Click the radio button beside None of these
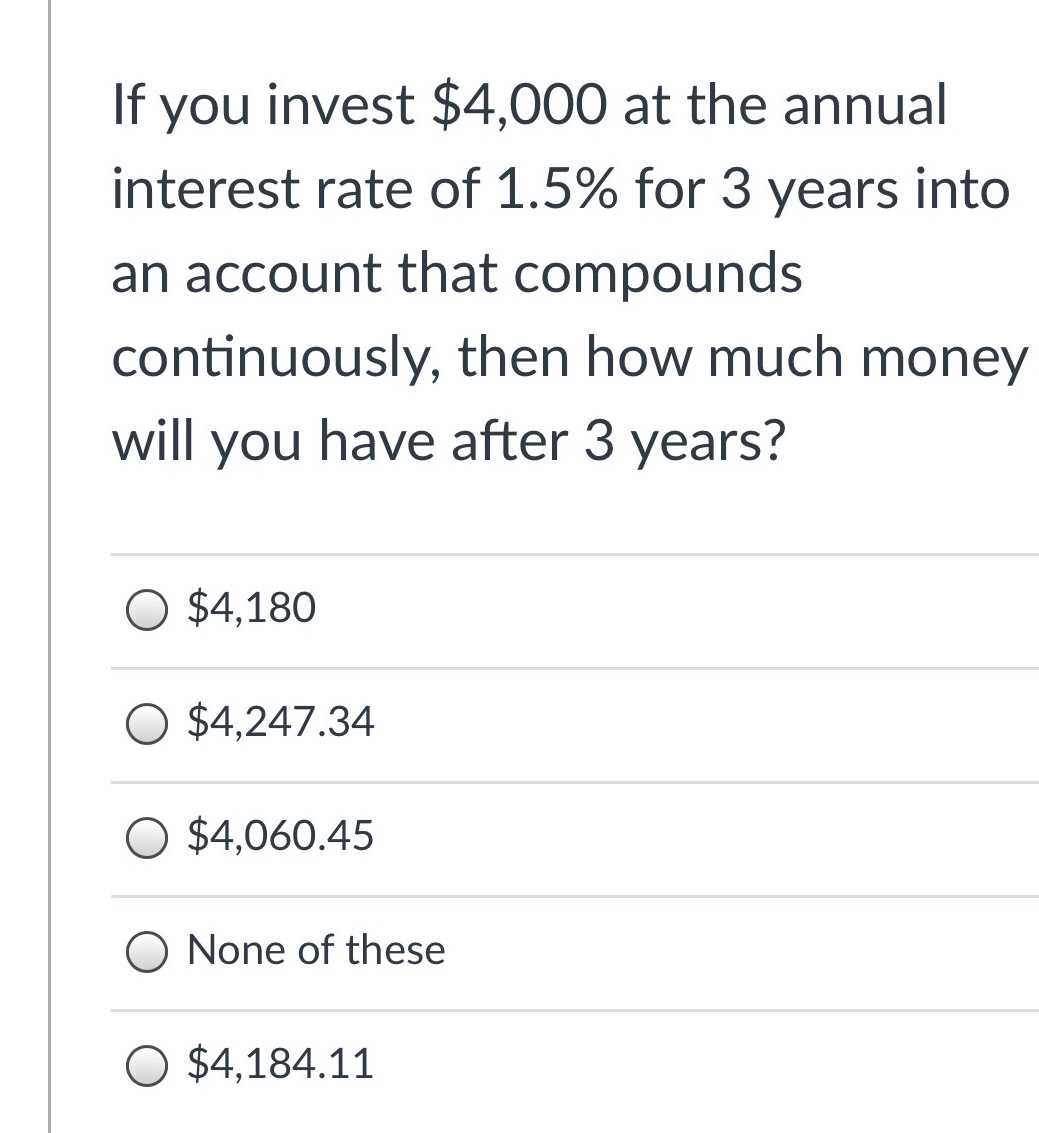The image size is (1039, 1133). (147, 951)
